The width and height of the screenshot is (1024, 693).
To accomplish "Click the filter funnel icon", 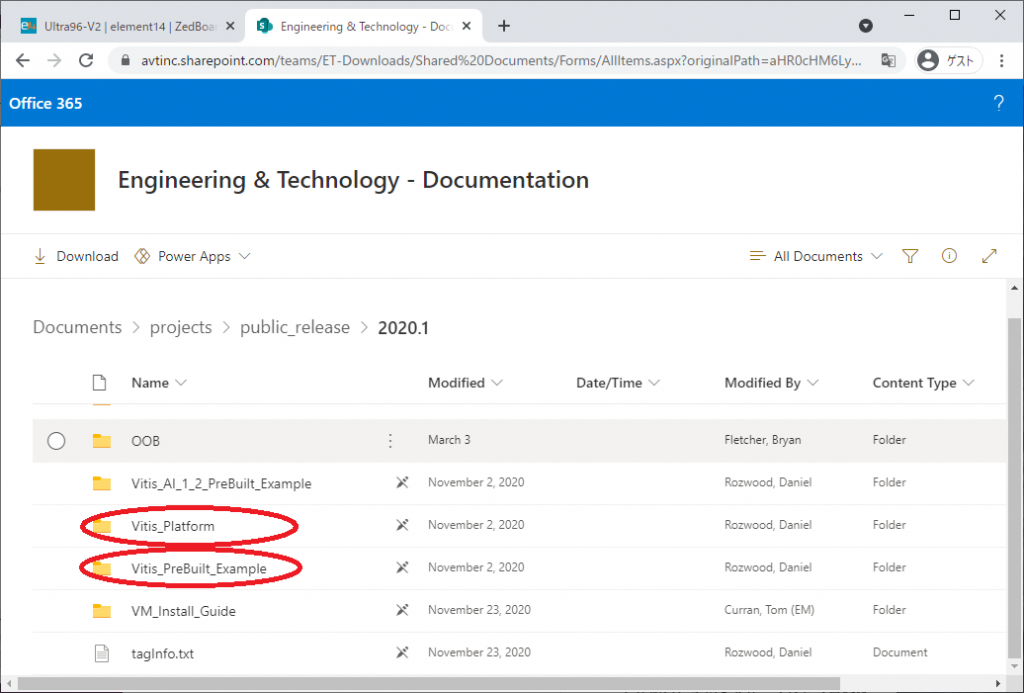I will point(910,256).
